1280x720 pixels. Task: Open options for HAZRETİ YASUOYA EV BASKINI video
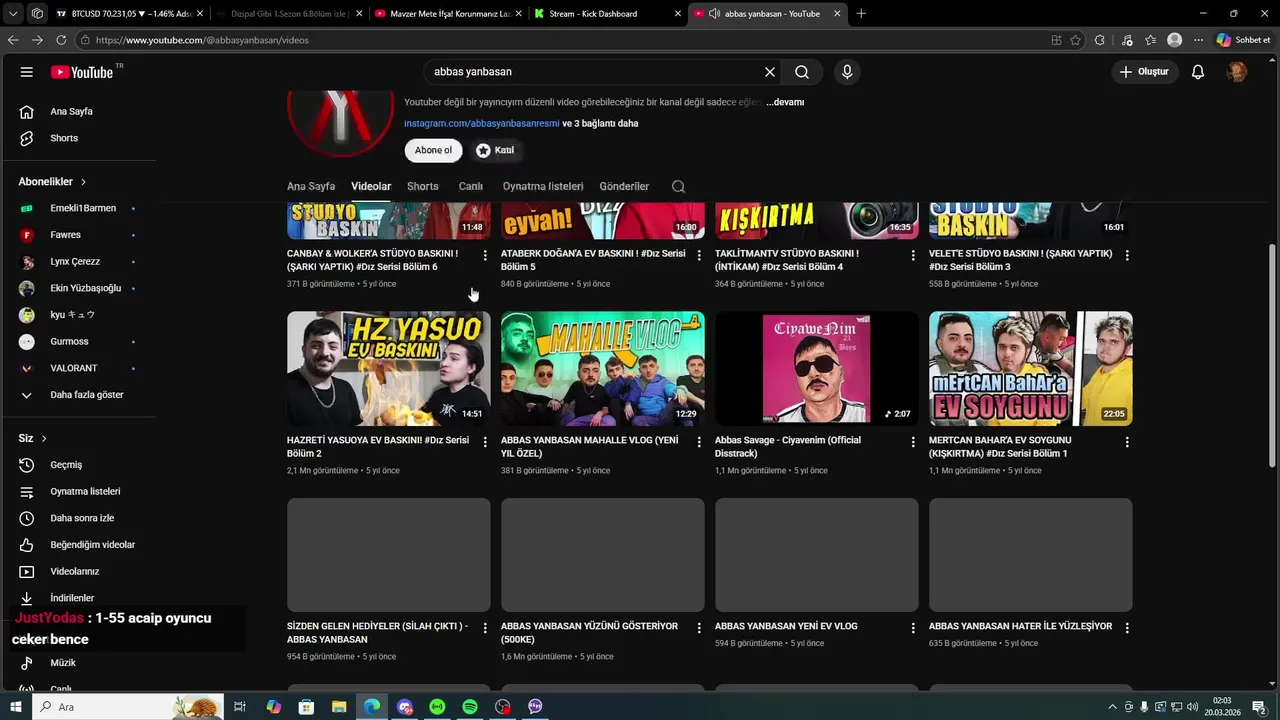pos(485,442)
